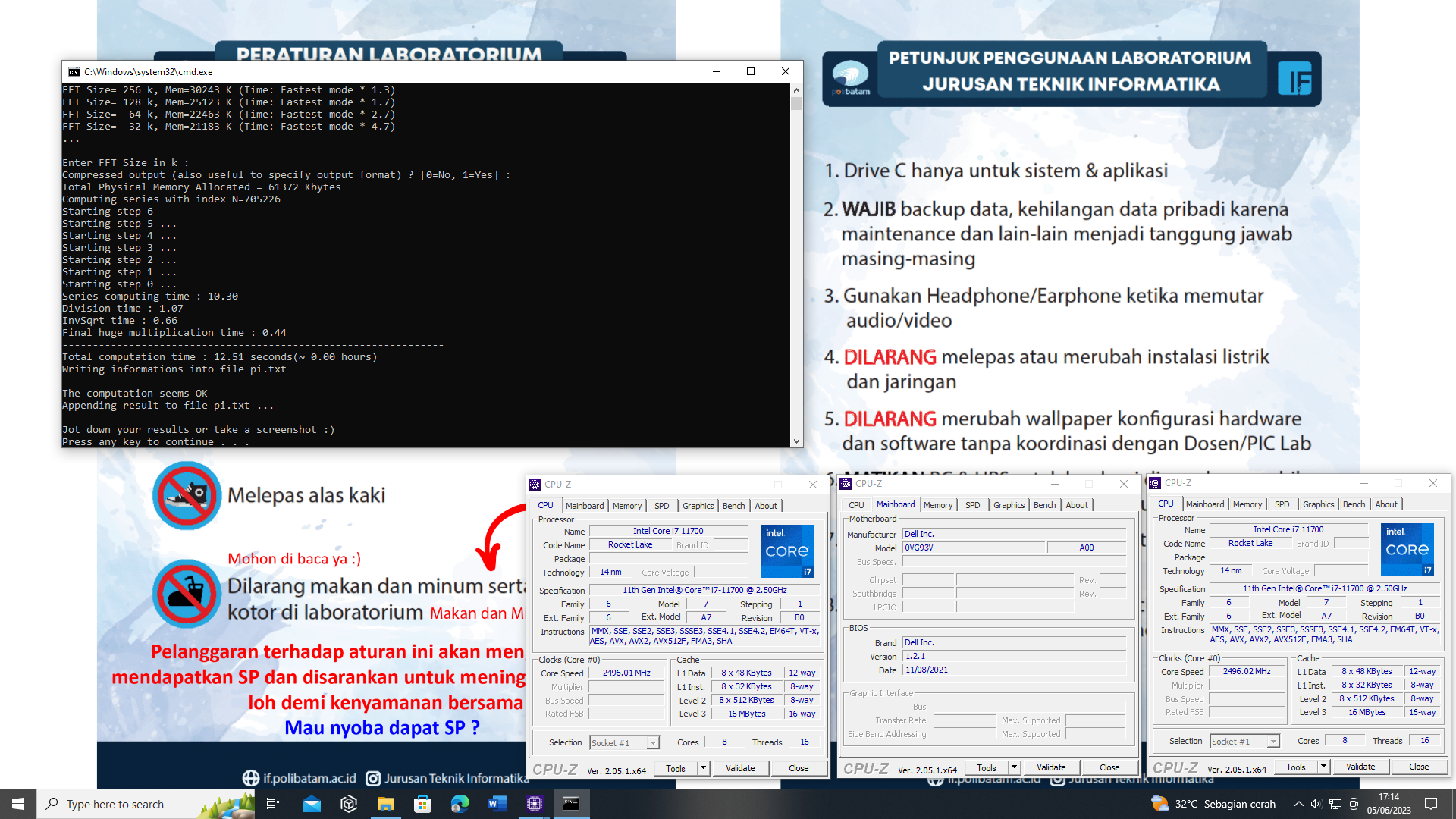The width and height of the screenshot is (1456, 819).
Task: Click the Model field 0VG93V
Action: [x=974, y=548]
